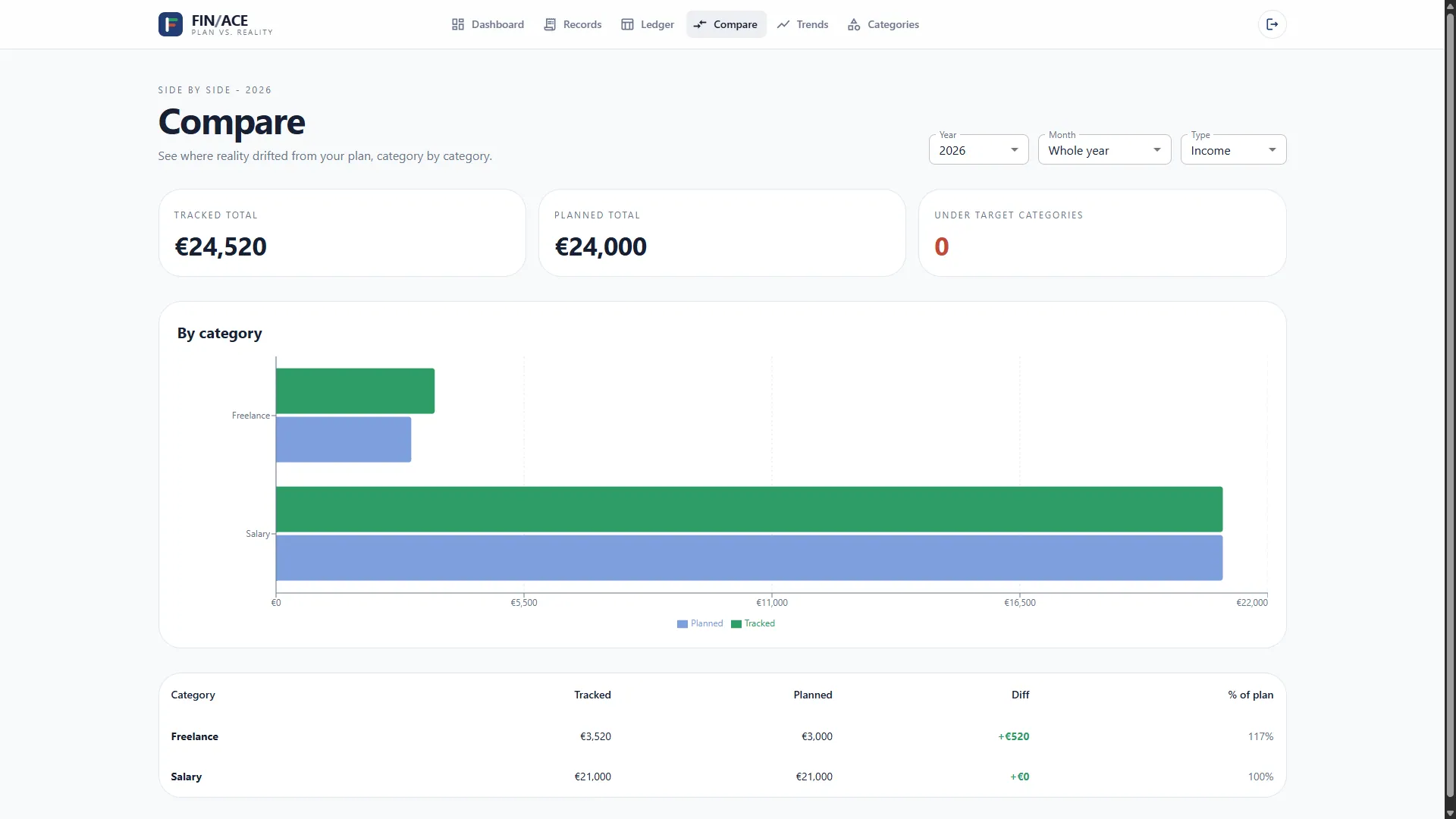Open the Month Whole year dropdown
The image size is (1456, 819).
pyautogui.click(x=1104, y=149)
